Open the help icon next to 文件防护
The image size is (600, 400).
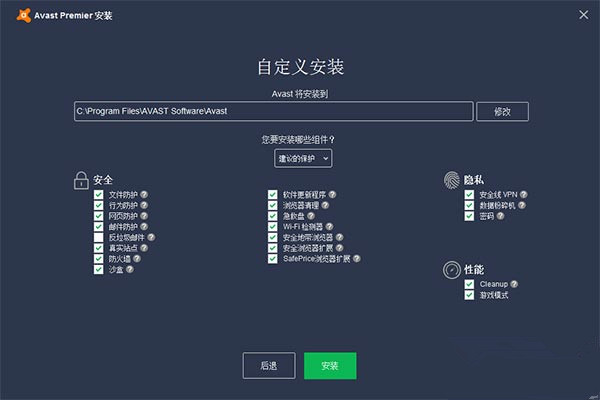click(144, 194)
